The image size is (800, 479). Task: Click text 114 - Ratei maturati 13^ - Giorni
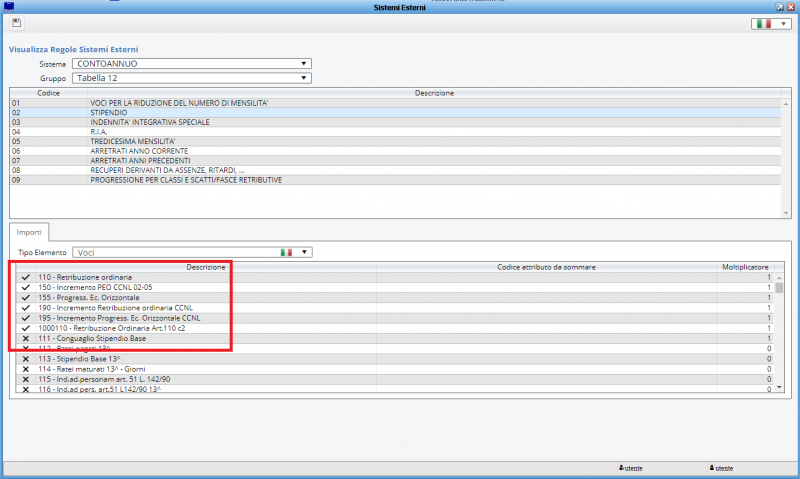coord(91,369)
